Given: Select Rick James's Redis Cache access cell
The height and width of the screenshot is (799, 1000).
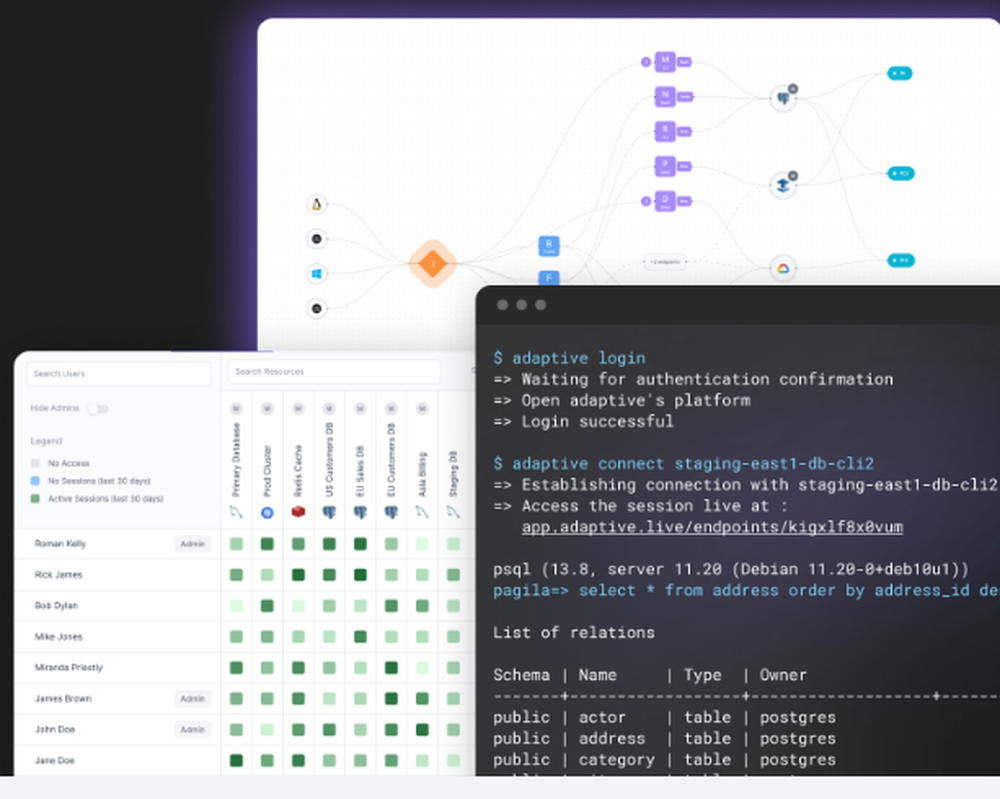Looking at the screenshot, I should pyautogui.click(x=298, y=575).
